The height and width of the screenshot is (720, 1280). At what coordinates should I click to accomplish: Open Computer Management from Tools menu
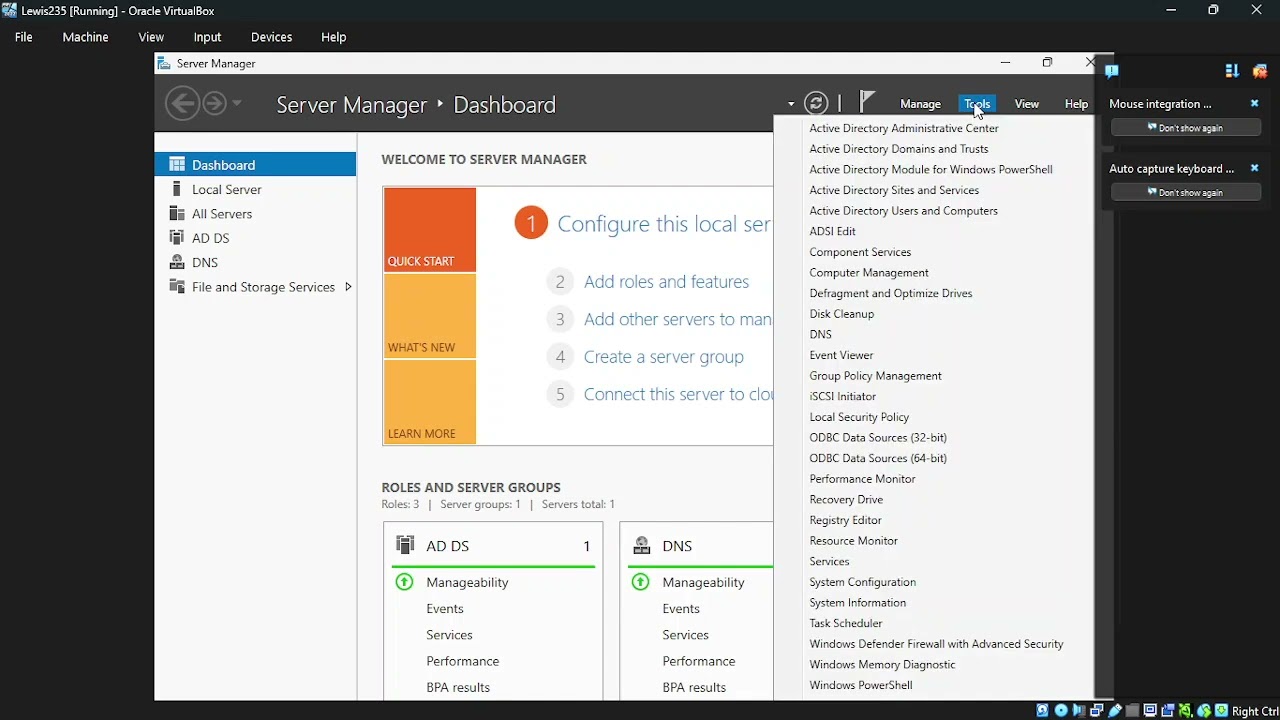(868, 273)
